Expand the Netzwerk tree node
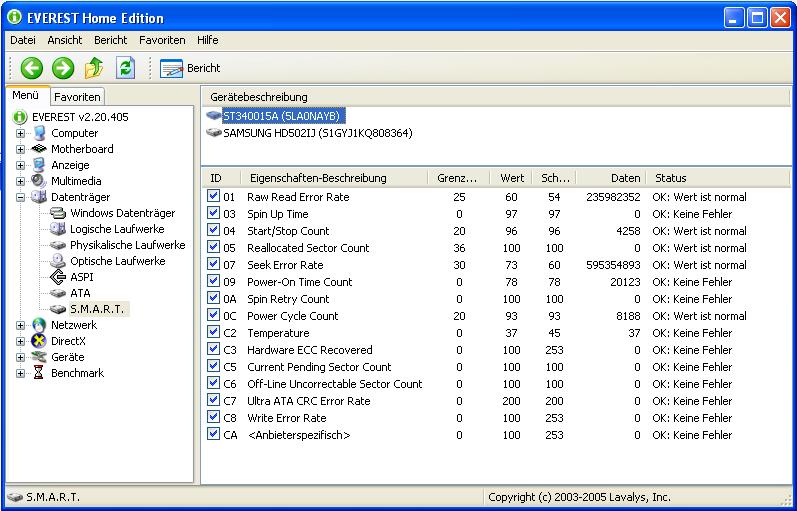The height and width of the screenshot is (511, 797). [20, 325]
